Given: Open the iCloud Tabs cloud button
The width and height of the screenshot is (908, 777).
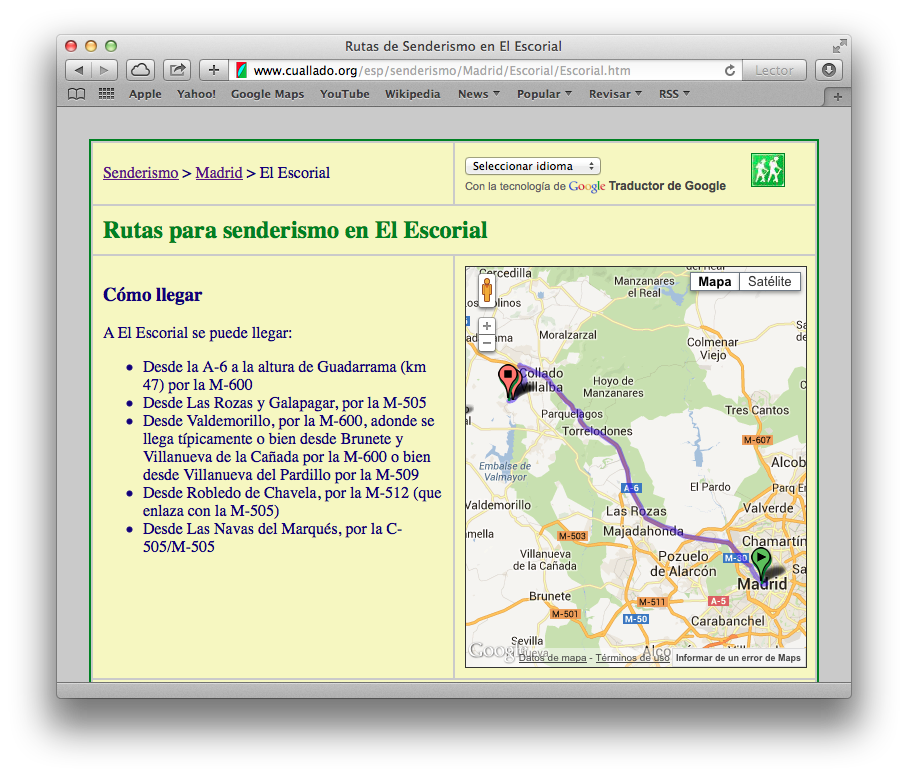Looking at the screenshot, I should tap(140, 71).
